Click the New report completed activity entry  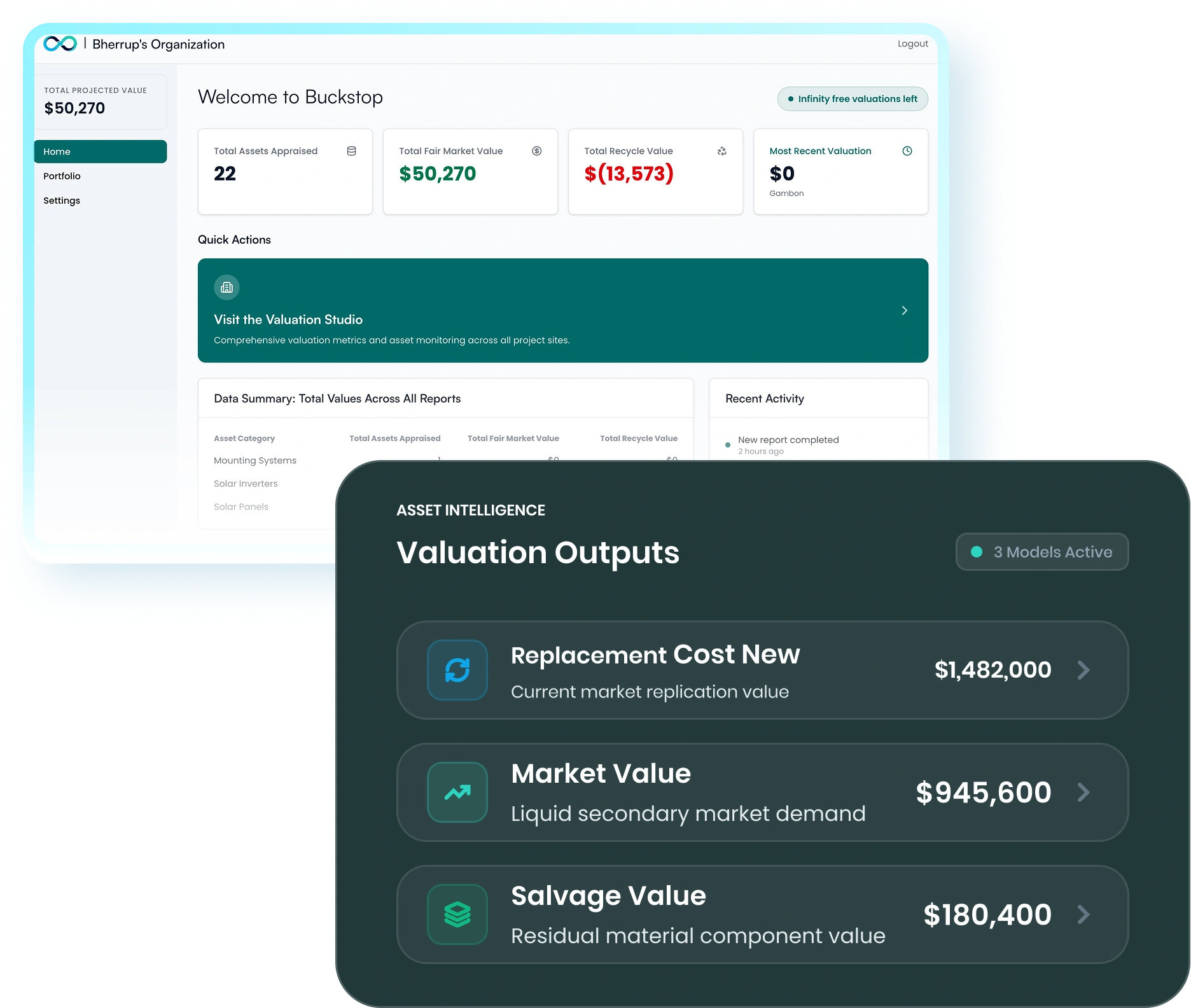click(x=788, y=440)
